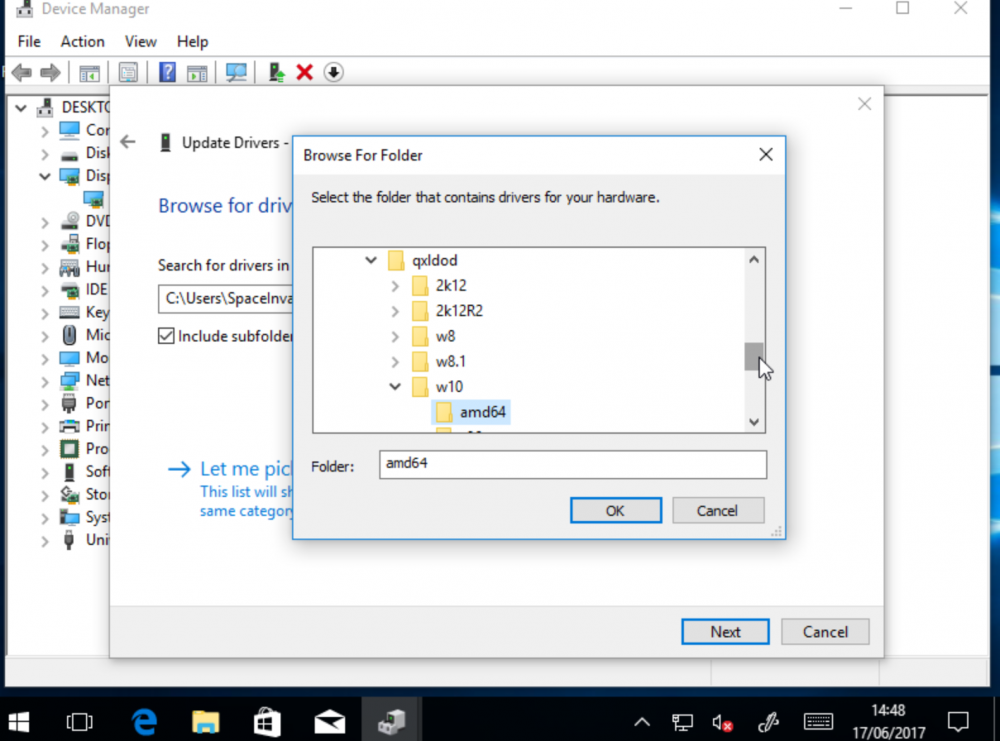1000x741 pixels.
Task: Click the action pane toolbar icon
Action: pos(197,73)
